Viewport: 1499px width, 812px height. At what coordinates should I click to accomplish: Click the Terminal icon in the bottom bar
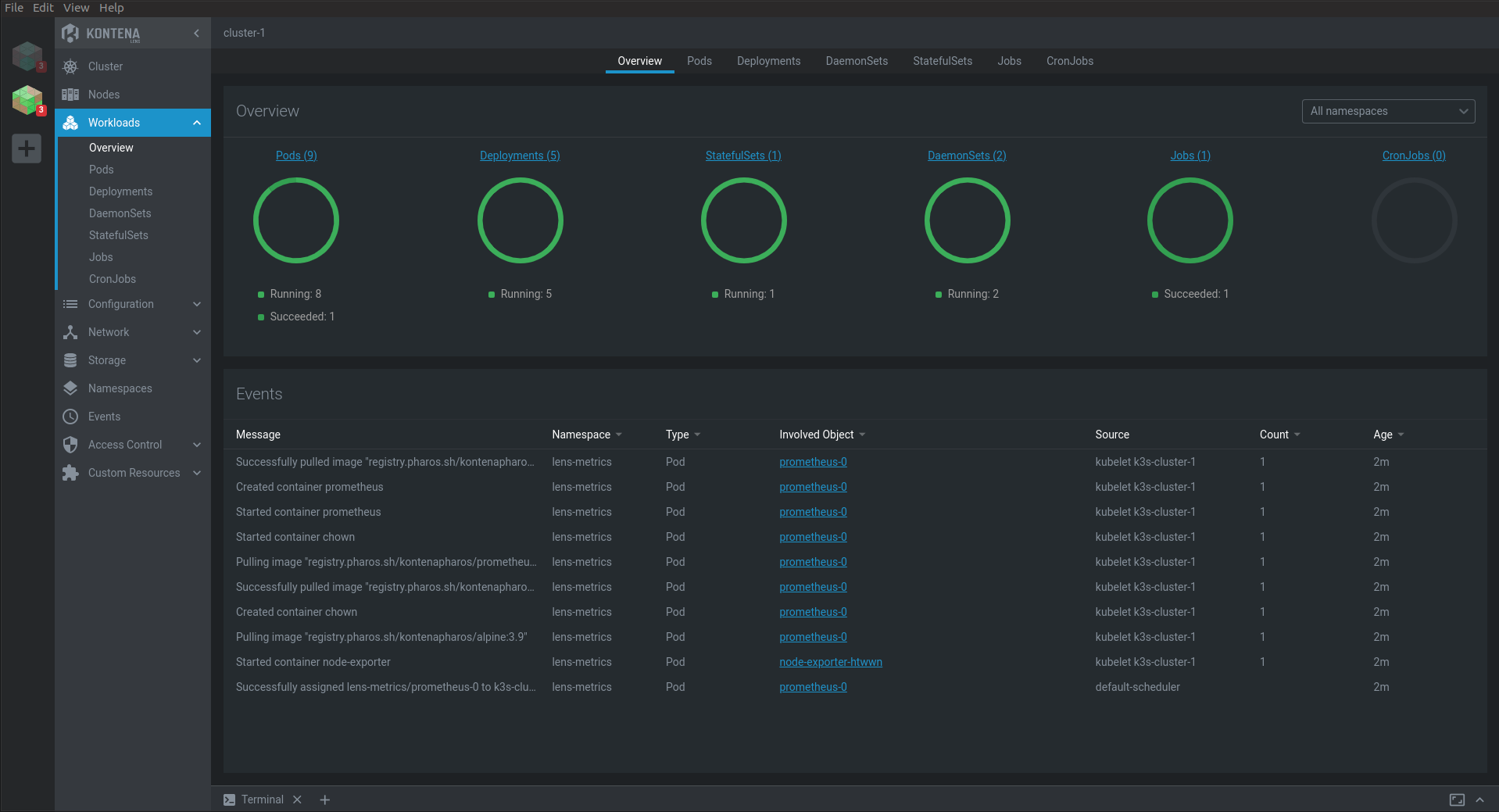point(228,799)
